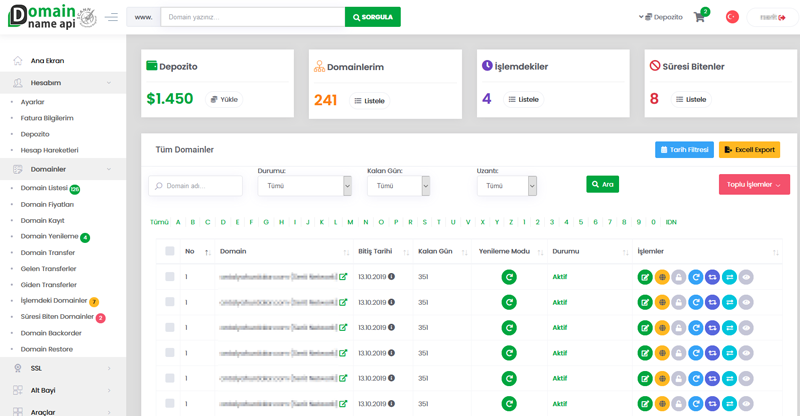Focus the top Domain yazınız search field
800x416 pixels.
click(x=253, y=17)
